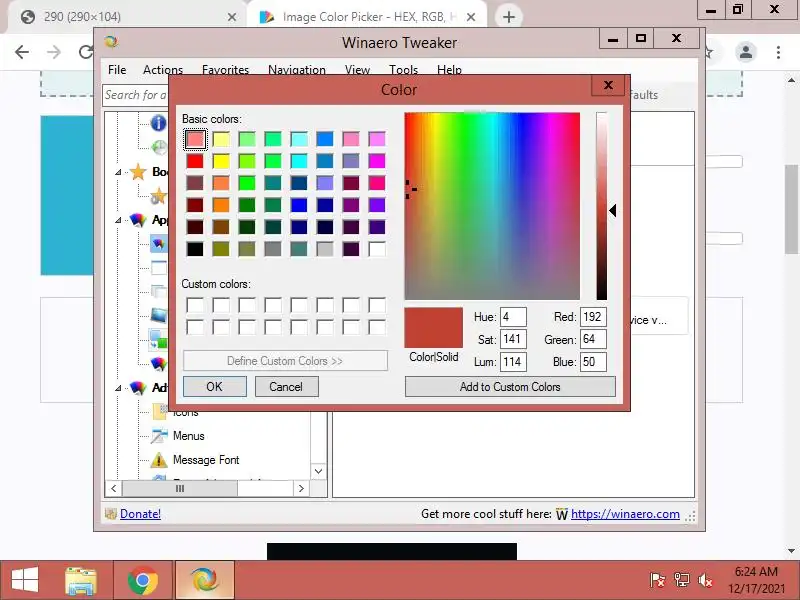Click the first custom color slot
The image size is (800, 600).
195,305
